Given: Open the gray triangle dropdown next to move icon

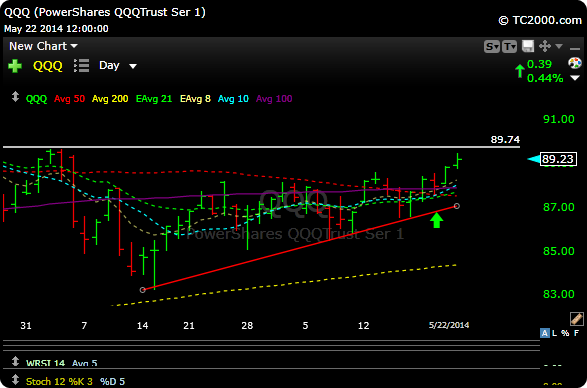Looking at the screenshot, I should [x=559, y=46].
